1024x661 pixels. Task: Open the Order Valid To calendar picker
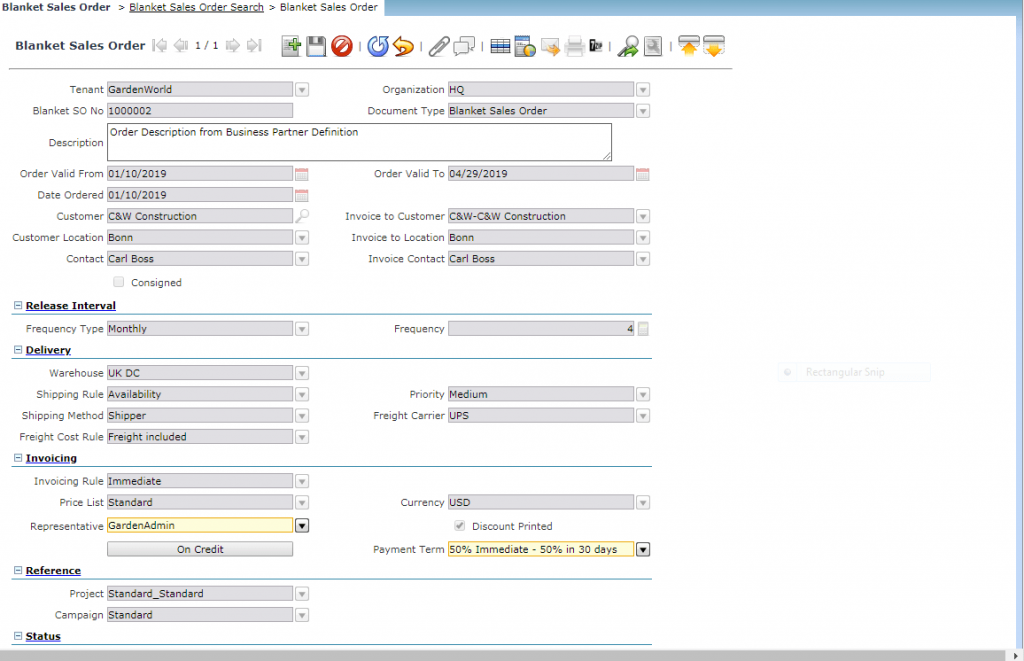pyautogui.click(x=643, y=174)
